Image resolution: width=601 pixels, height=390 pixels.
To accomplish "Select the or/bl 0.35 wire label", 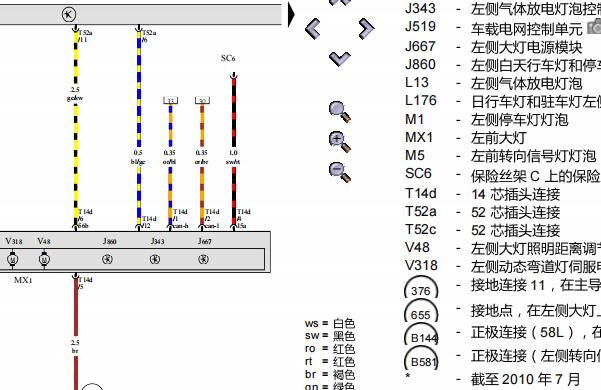I will (x=169, y=157).
